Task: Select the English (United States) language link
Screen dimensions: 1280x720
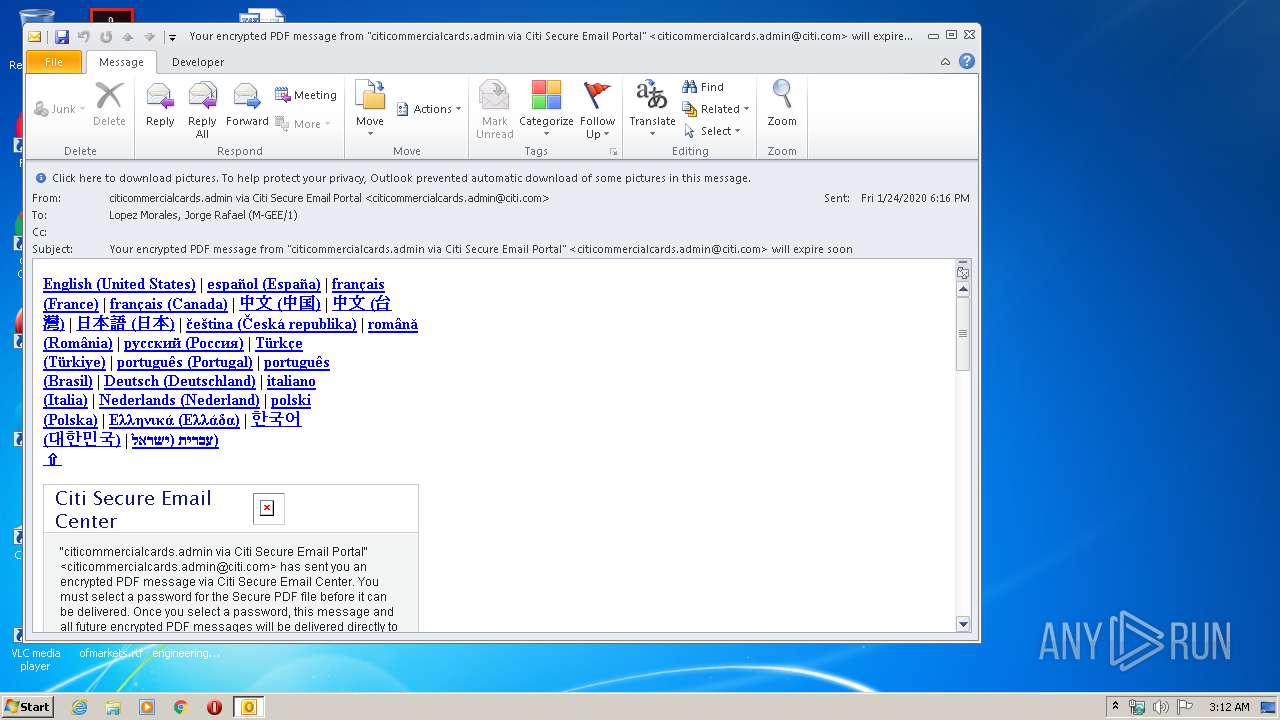Action: [x=119, y=284]
